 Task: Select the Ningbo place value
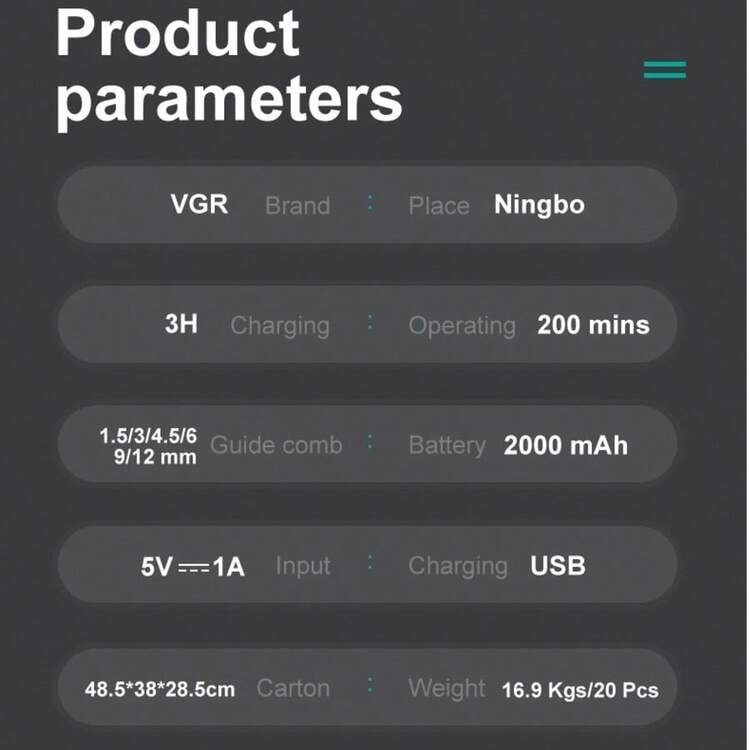(539, 205)
